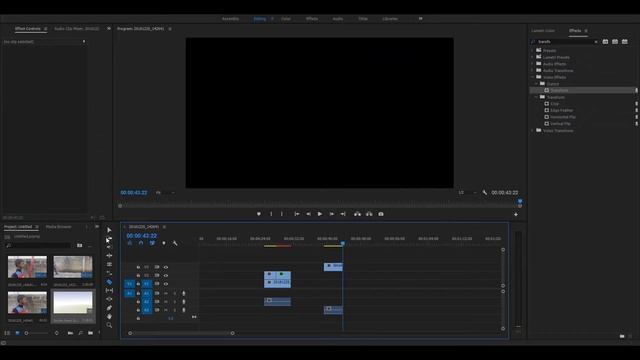Image resolution: width=640 pixels, height=360 pixels.
Task: Select the Crop effect
Action: pyautogui.click(x=554, y=104)
